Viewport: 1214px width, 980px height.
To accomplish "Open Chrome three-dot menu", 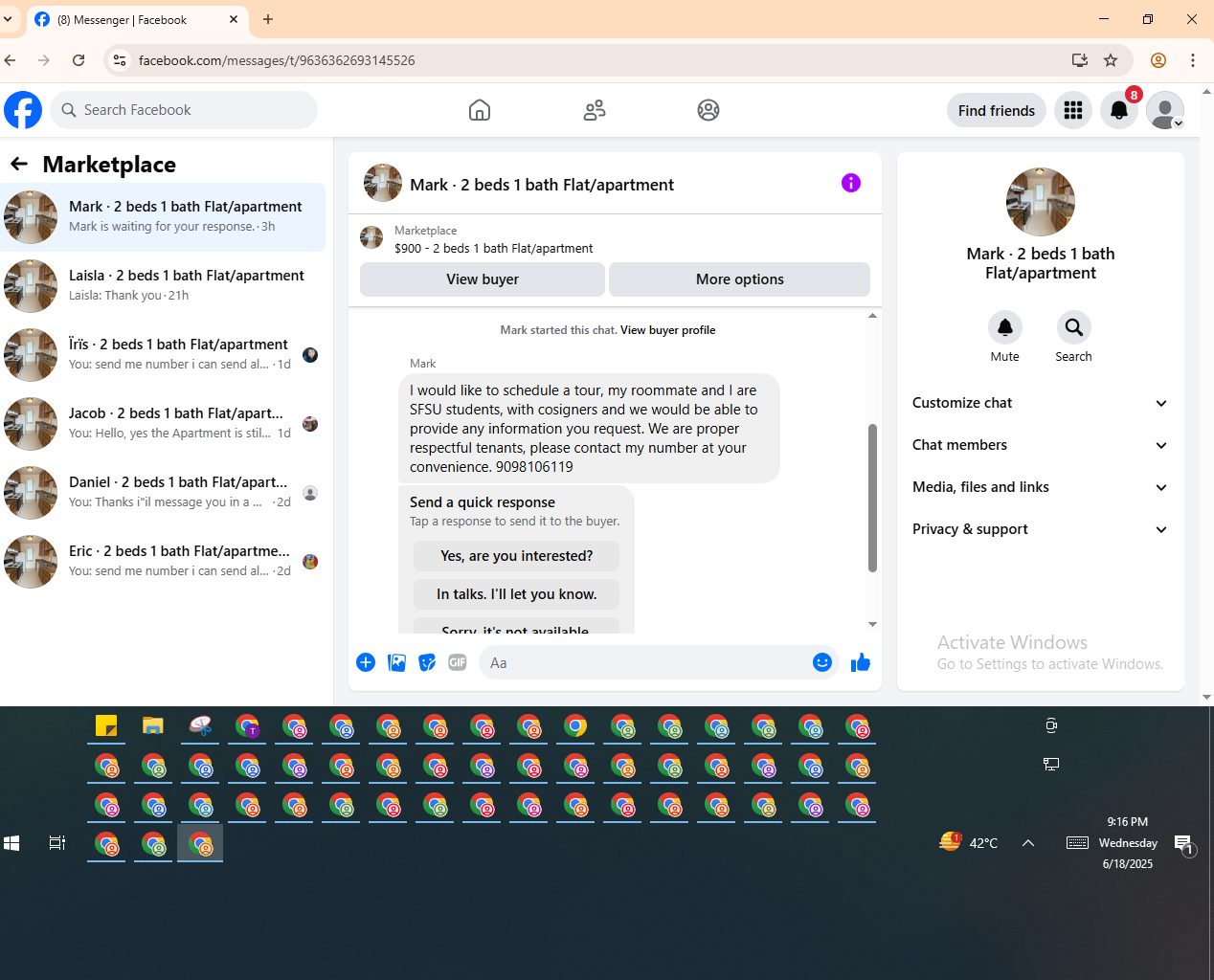I will (1193, 60).
